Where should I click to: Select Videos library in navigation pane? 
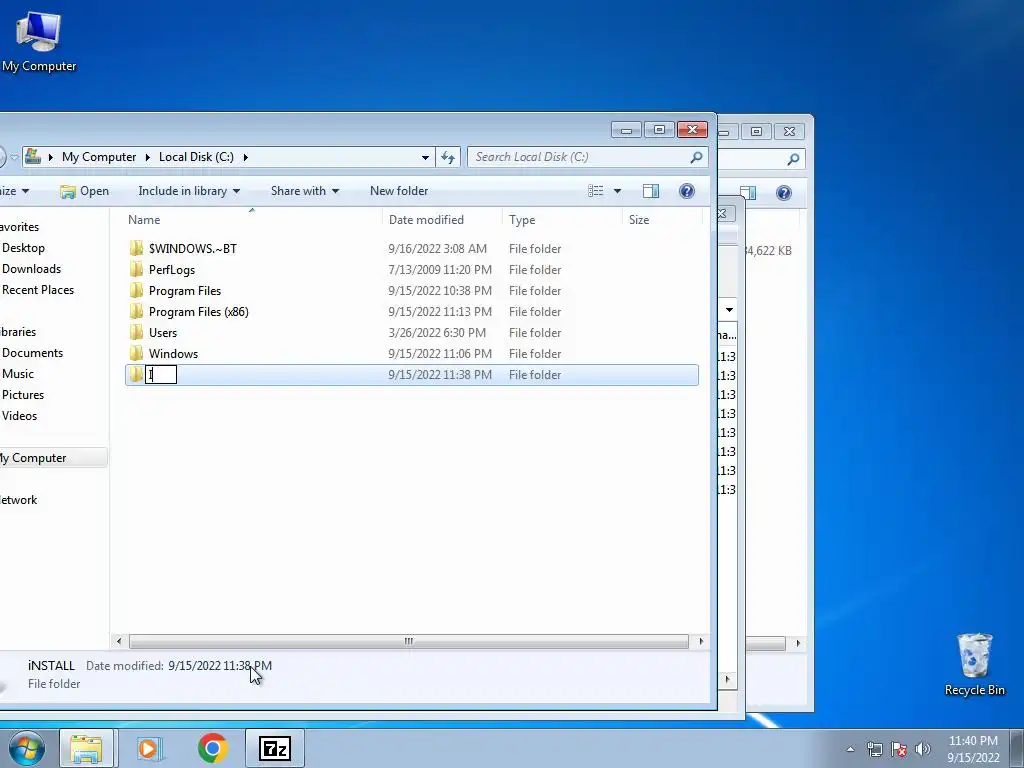(20, 415)
